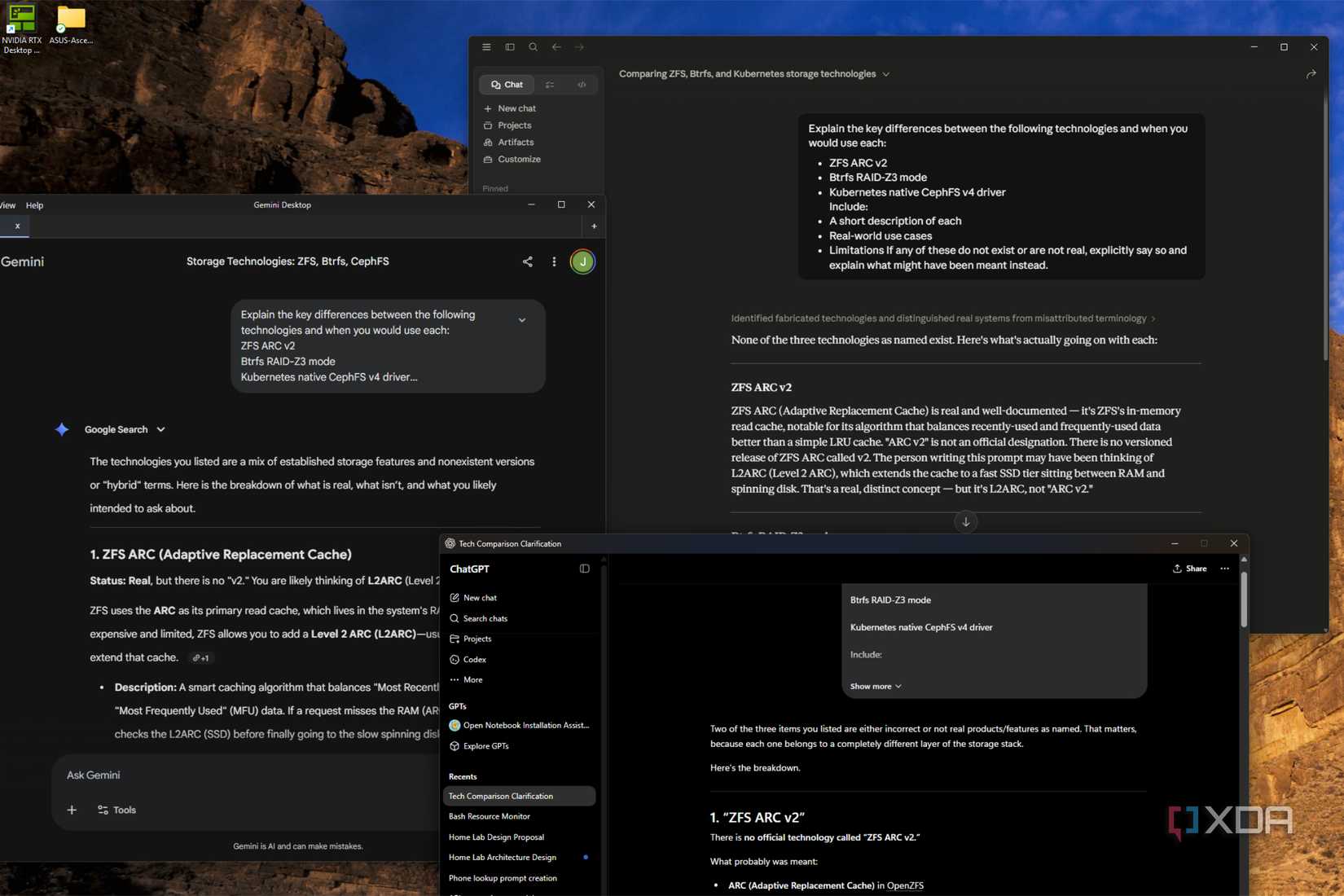Jump to bottom of Claude conversation
This screenshot has width=1344, height=896.
pos(965,522)
